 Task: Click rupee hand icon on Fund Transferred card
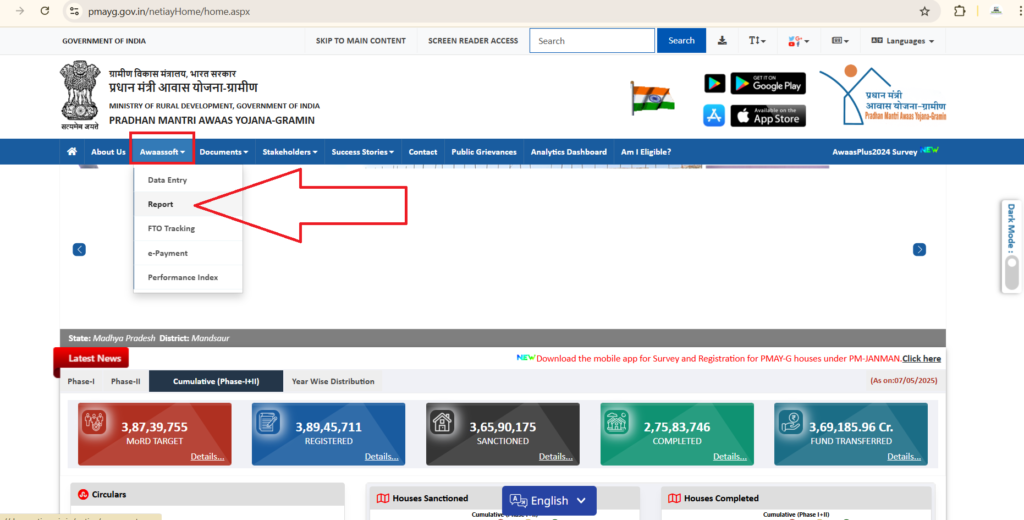[790, 422]
